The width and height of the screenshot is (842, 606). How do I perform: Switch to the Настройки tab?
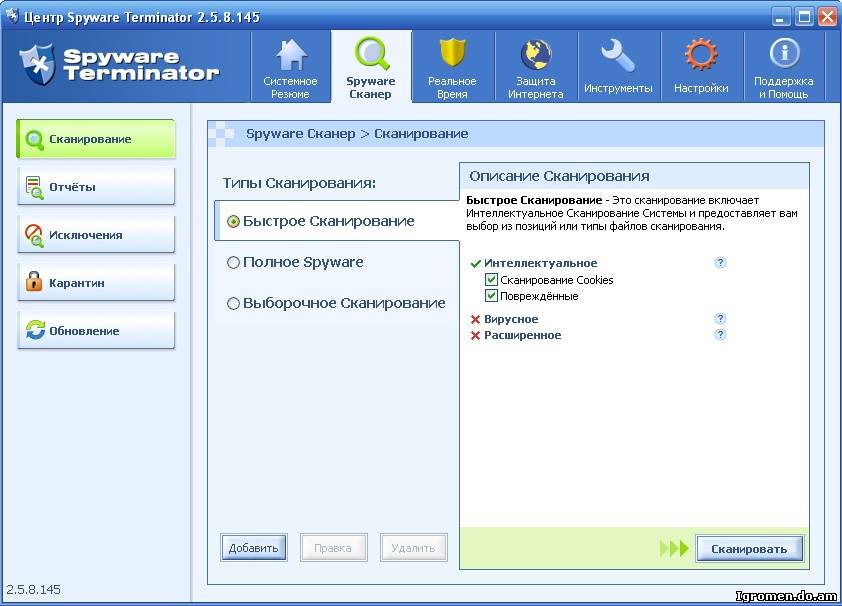coord(701,67)
